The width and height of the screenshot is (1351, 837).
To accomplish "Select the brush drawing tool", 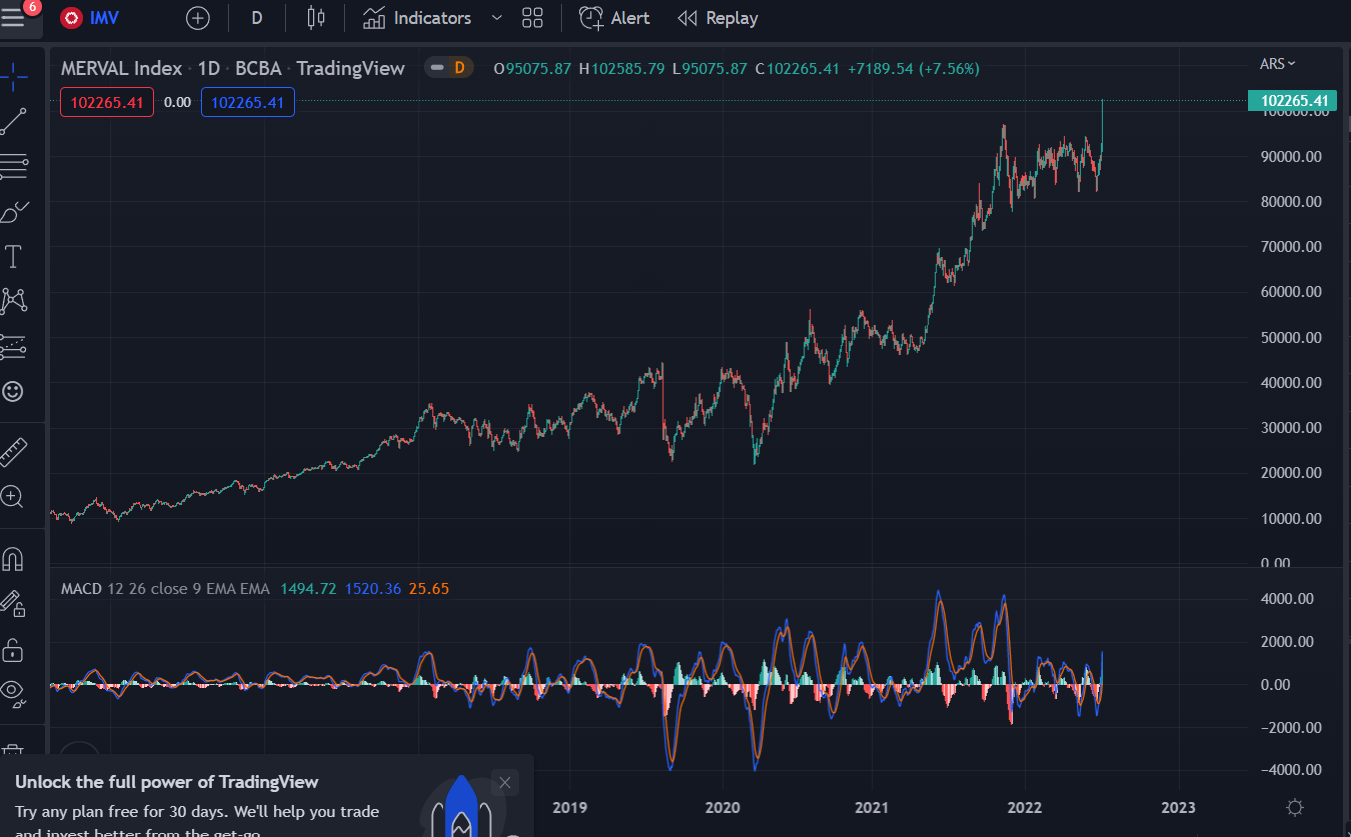I will click(x=14, y=212).
